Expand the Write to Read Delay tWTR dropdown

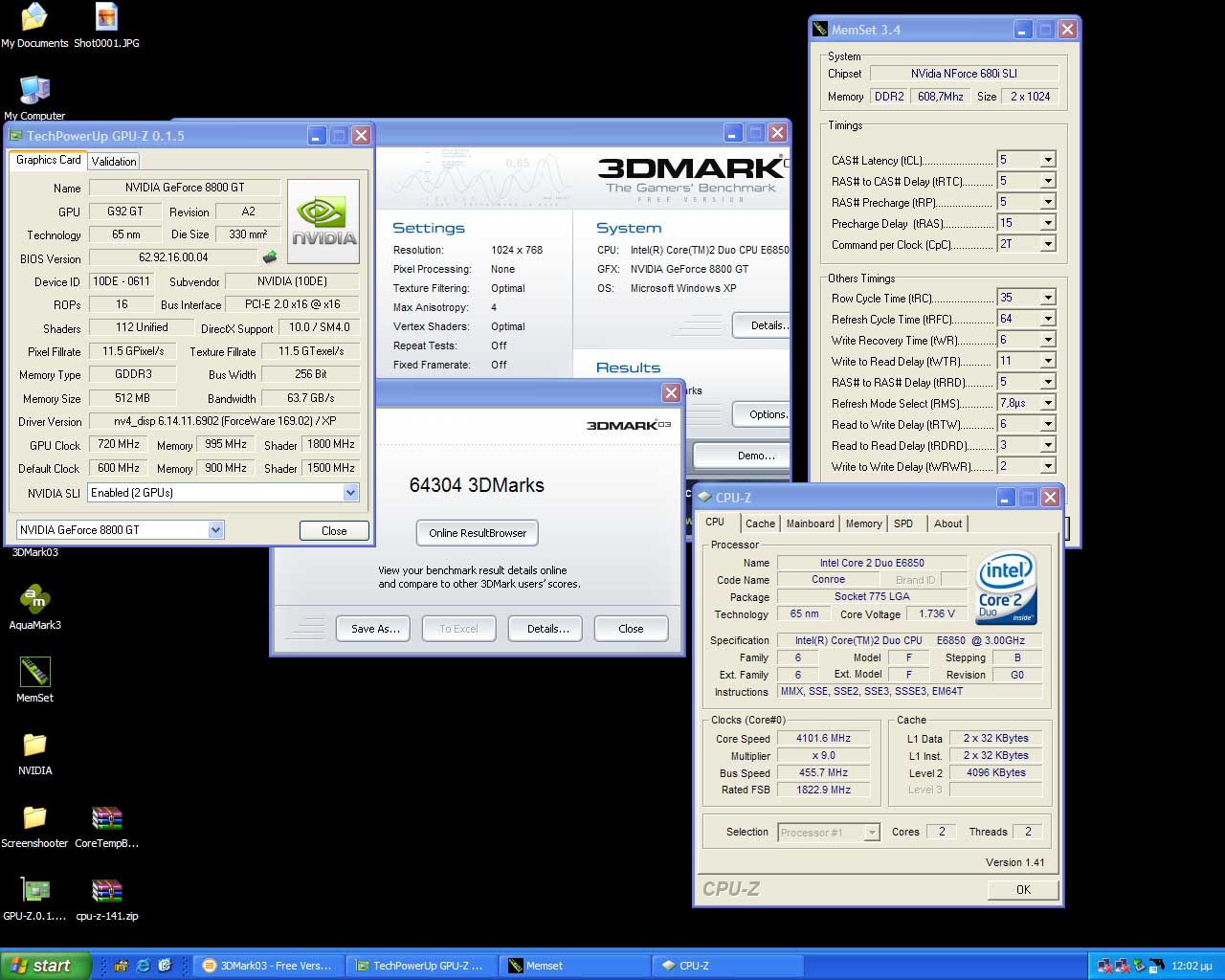pyautogui.click(x=1048, y=361)
